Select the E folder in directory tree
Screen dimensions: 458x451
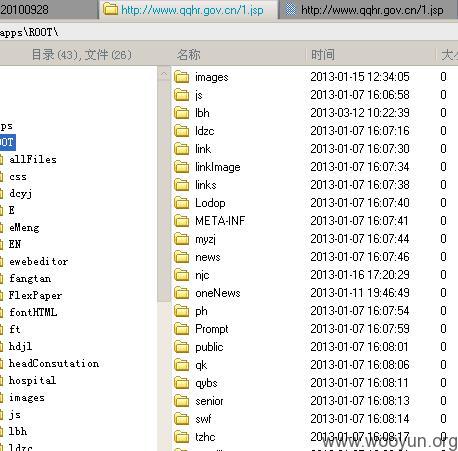[x=12, y=210]
